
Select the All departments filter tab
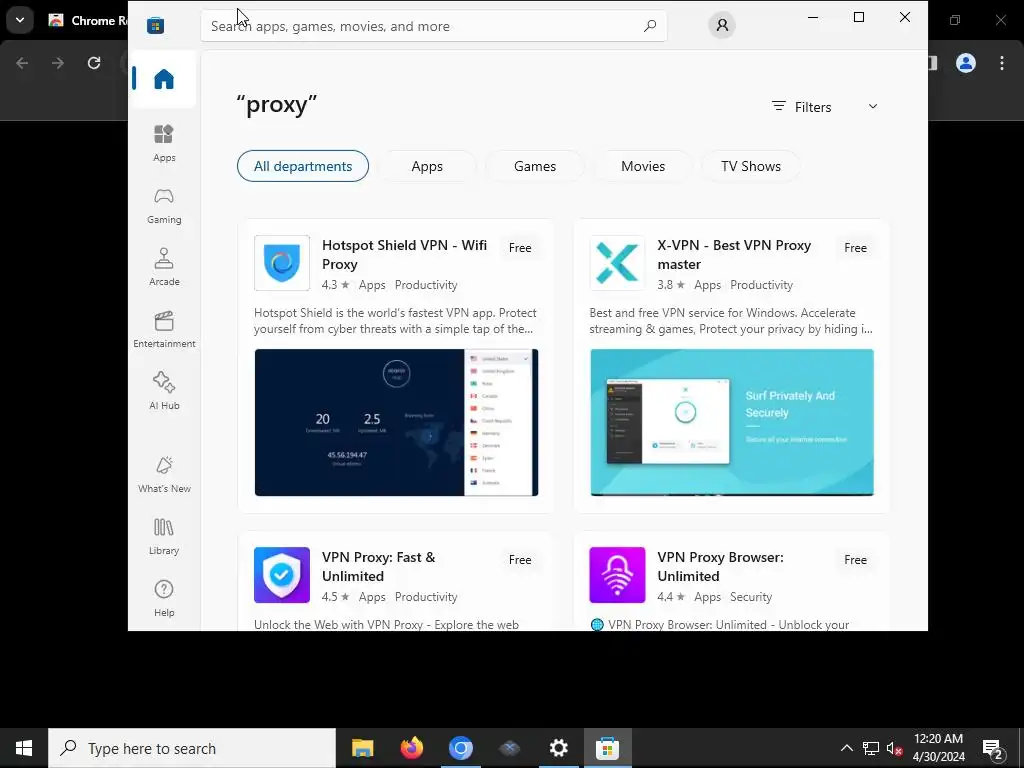click(x=303, y=167)
